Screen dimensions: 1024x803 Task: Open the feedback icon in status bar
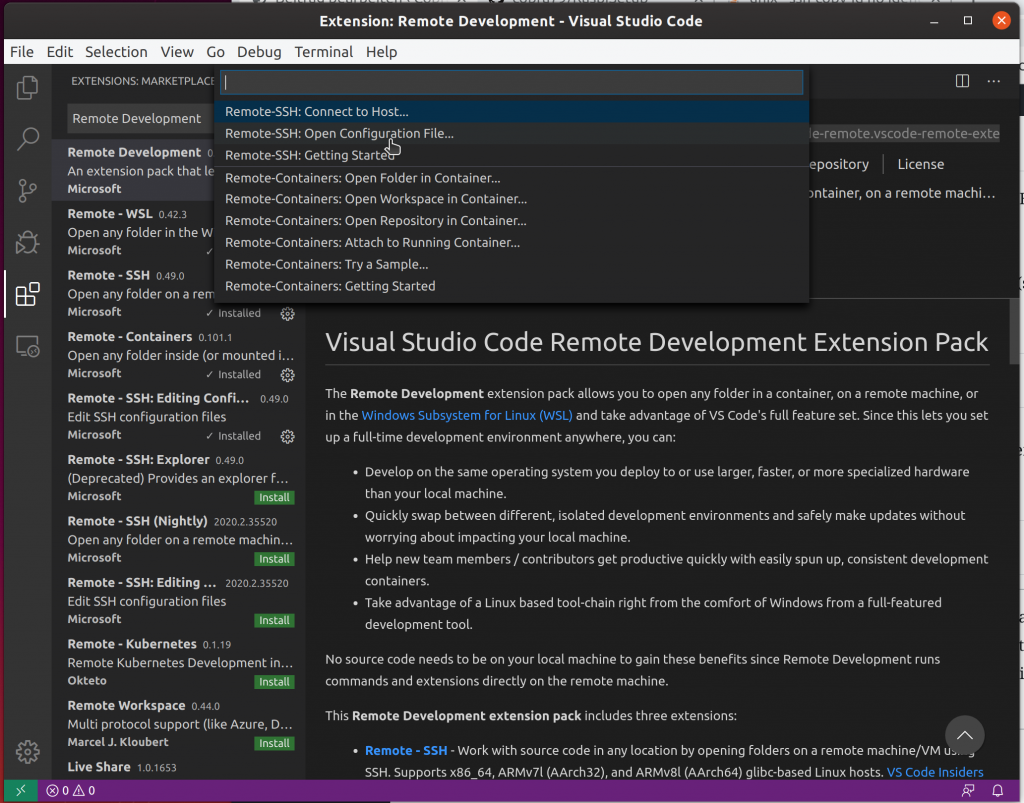pos(968,791)
